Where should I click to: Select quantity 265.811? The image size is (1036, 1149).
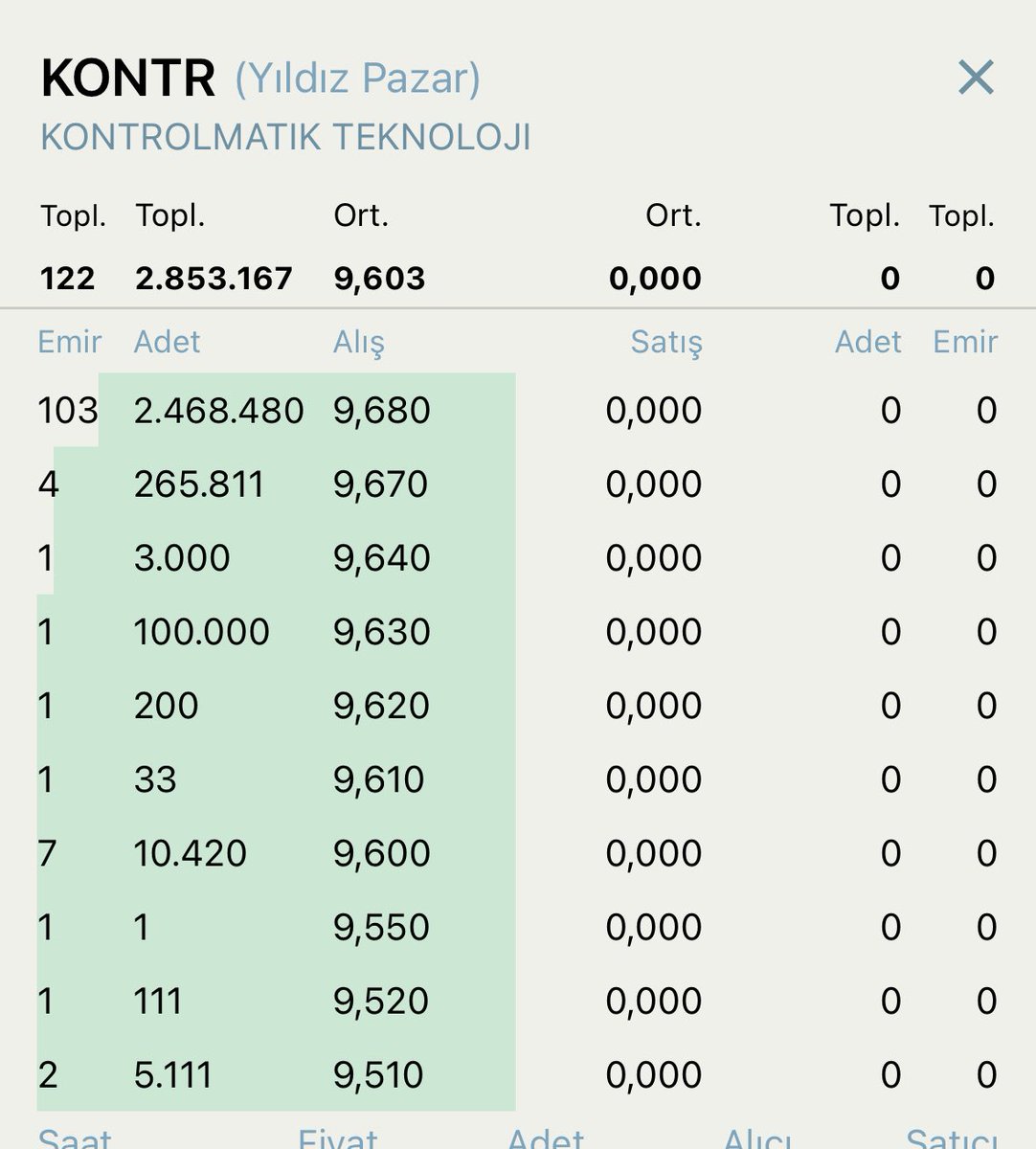[x=199, y=484]
